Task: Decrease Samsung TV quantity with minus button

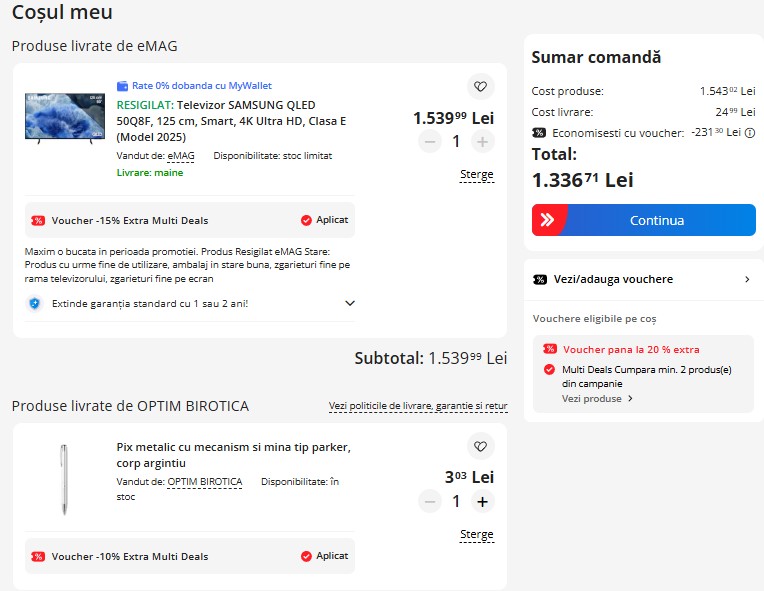Action: pos(430,142)
